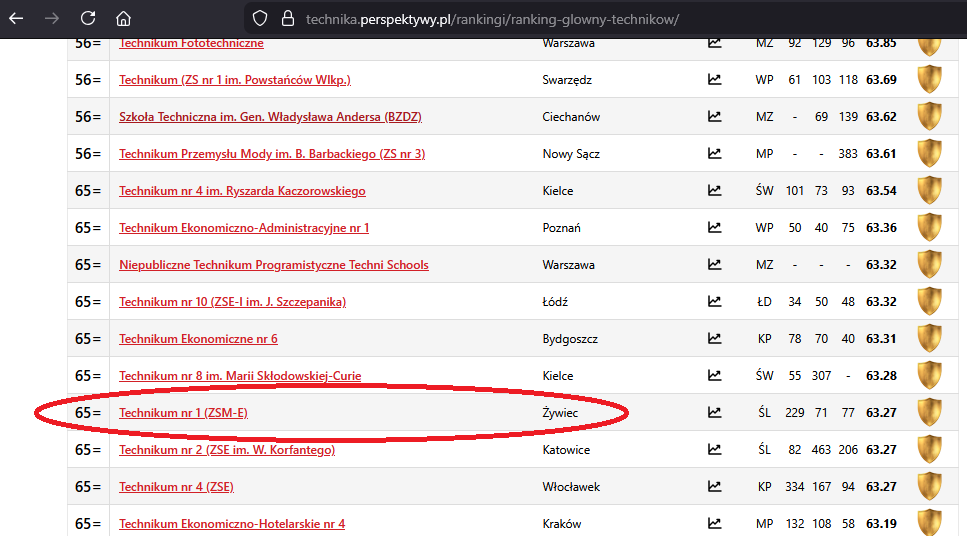
Task: Reload the page with the refresh icon
Action: coord(88,18)
